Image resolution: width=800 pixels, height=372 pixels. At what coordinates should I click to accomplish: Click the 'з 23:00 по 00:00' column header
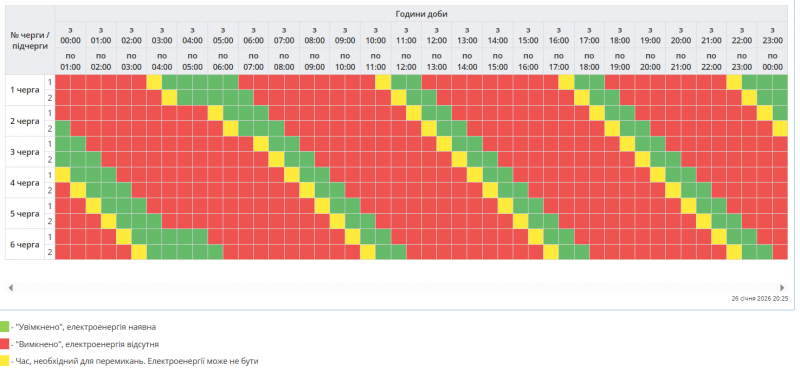772,48
